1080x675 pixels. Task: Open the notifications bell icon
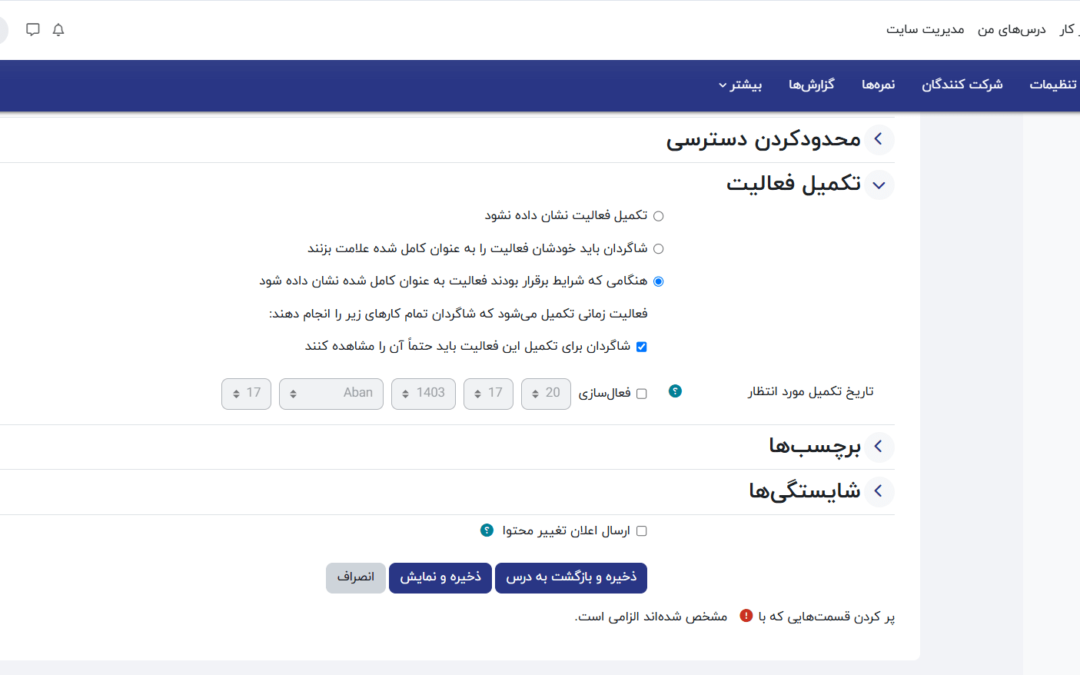coord(58,30)
